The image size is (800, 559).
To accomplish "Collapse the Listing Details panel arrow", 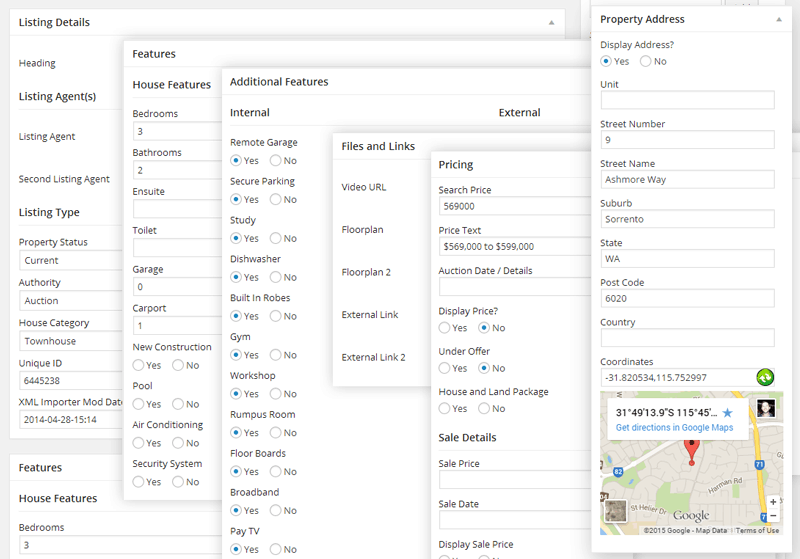I will click(x=551, y=22).
